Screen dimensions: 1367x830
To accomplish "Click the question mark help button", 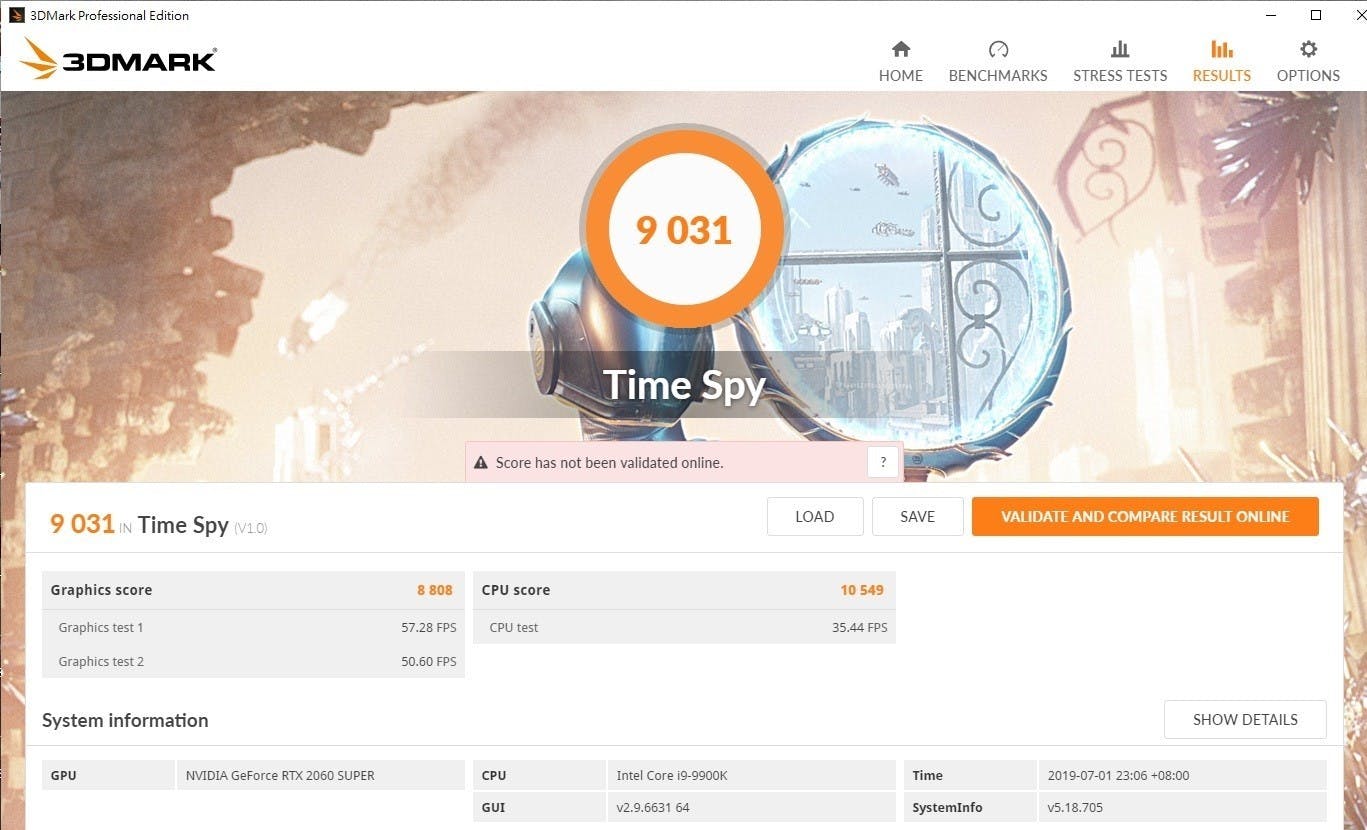I will [882, 462].
